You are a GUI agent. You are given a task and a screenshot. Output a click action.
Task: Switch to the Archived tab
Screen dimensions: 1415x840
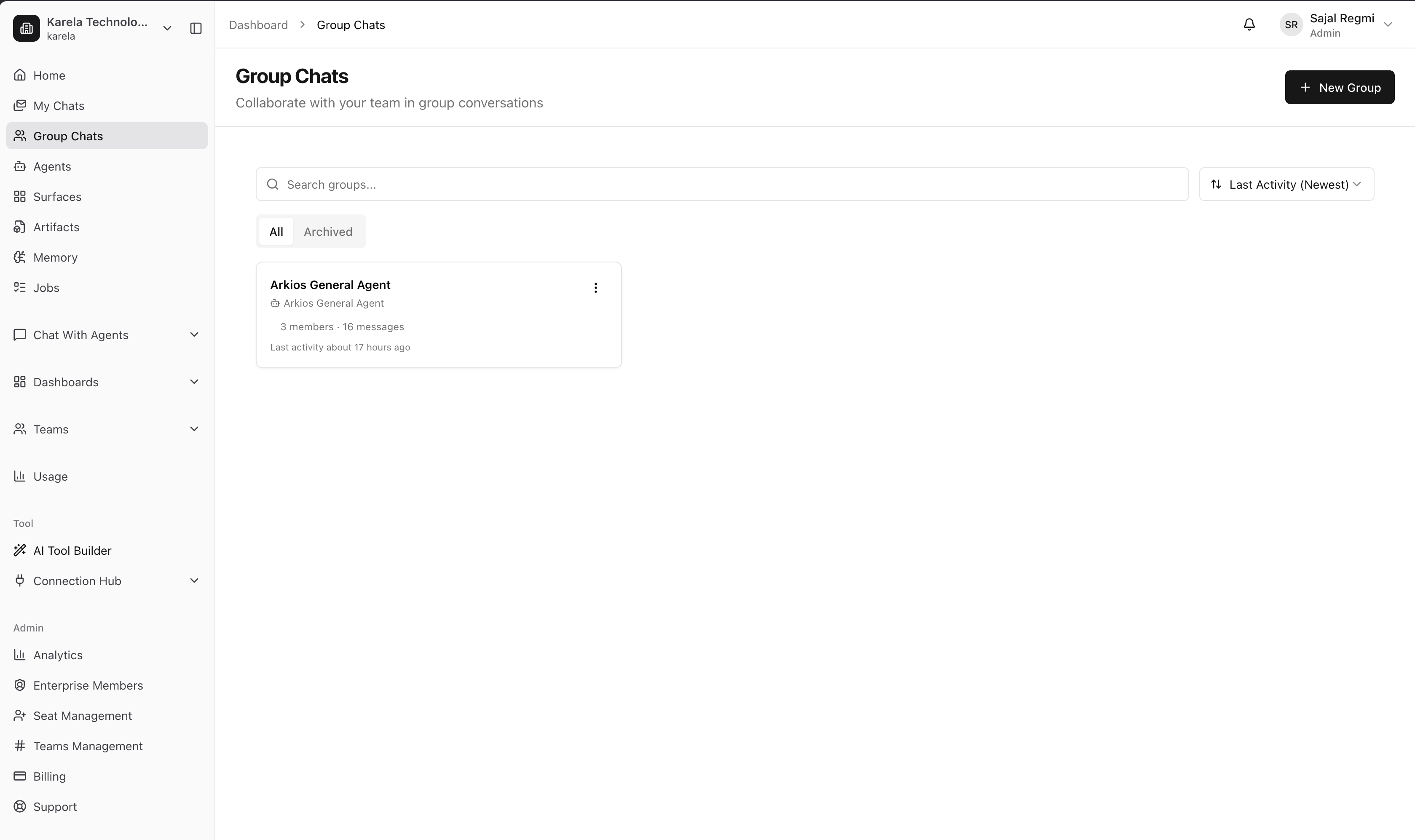[x=328, y=232]
